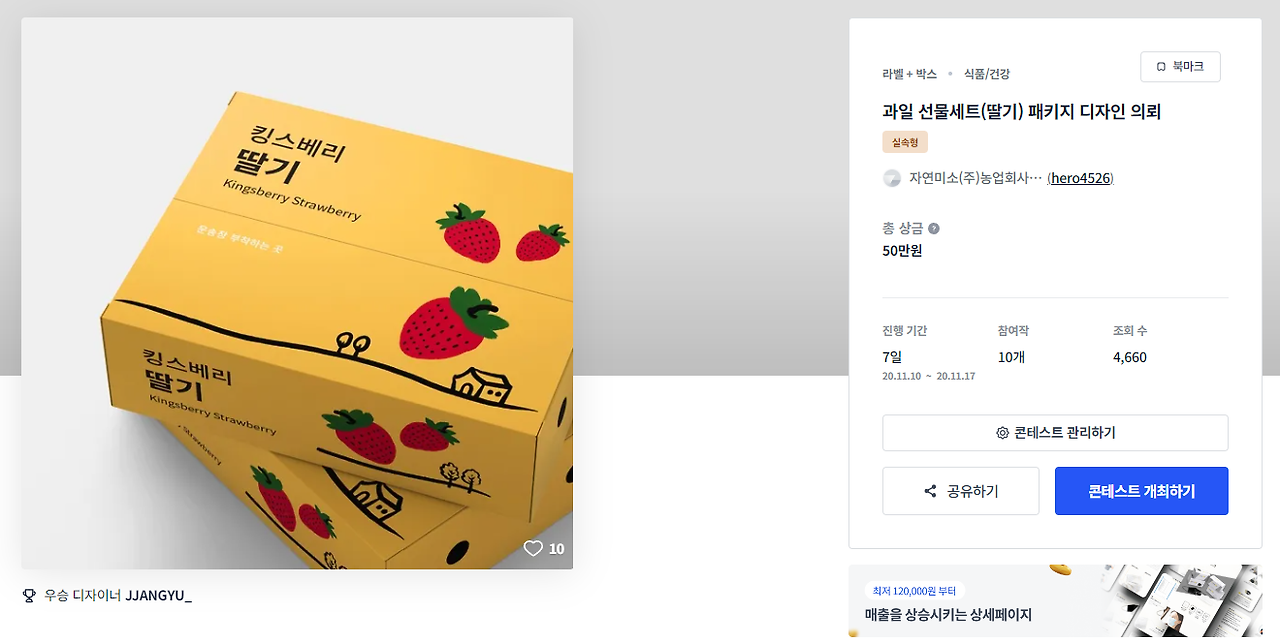Open the 콘테스트 개최하기 blue button

(1141, 491)
